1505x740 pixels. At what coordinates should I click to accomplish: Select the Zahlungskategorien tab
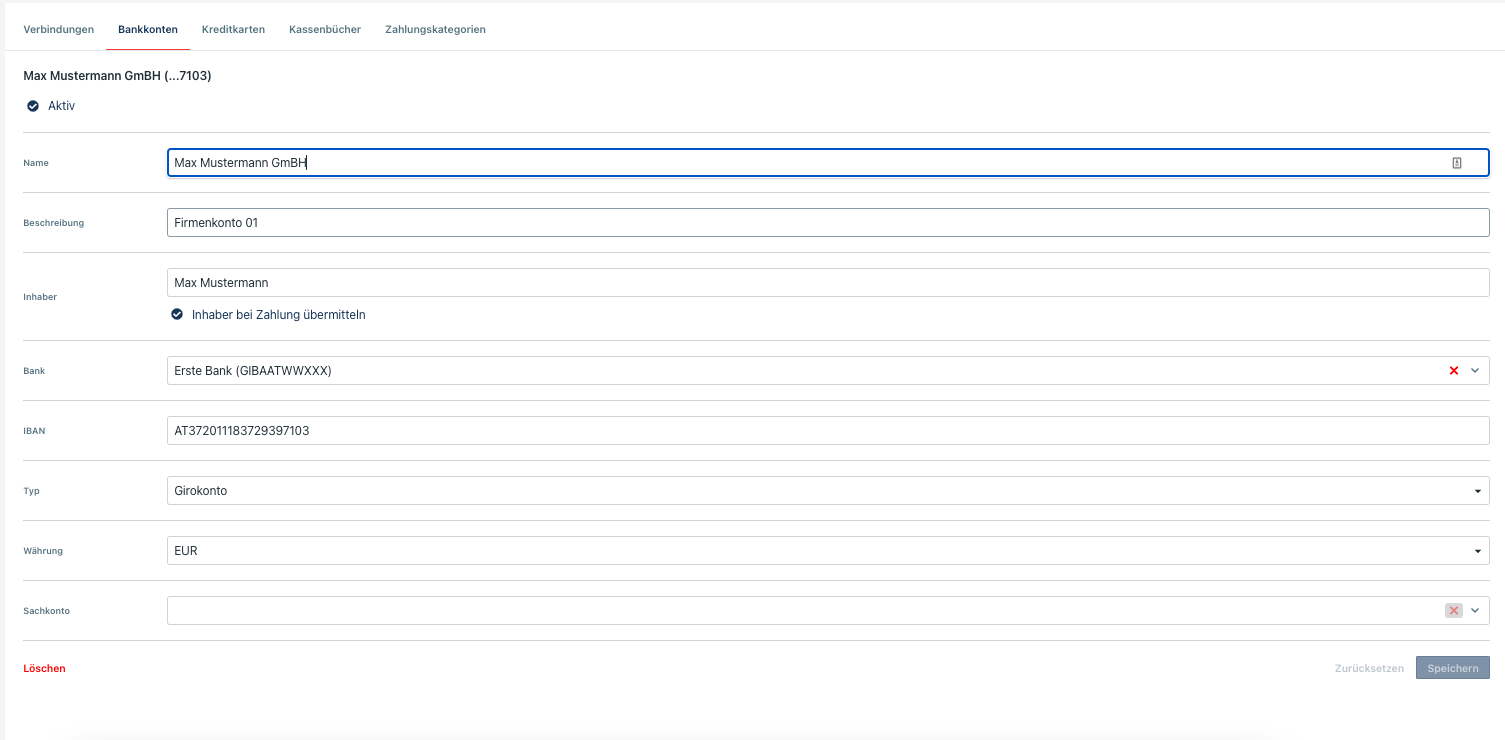435,30
